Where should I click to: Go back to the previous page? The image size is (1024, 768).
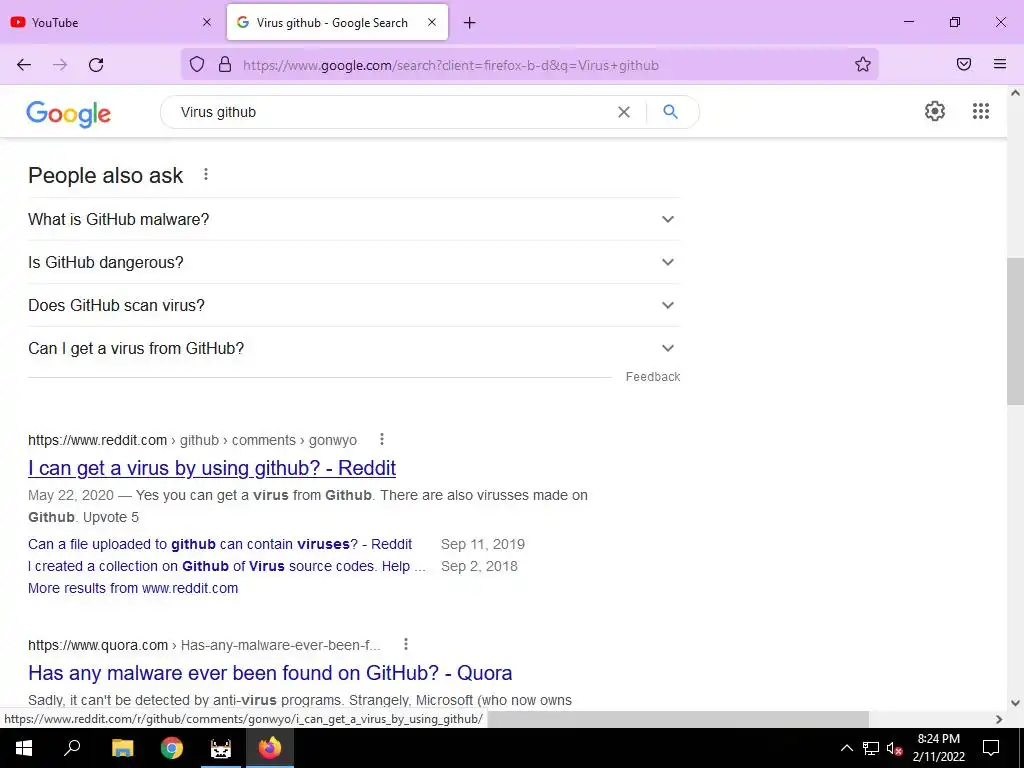tap(24, 65)
